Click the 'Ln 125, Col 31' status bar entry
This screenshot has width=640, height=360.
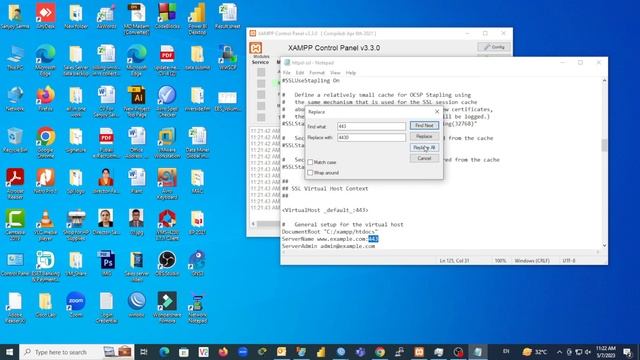pyautogui.click(x=454, y=260)
